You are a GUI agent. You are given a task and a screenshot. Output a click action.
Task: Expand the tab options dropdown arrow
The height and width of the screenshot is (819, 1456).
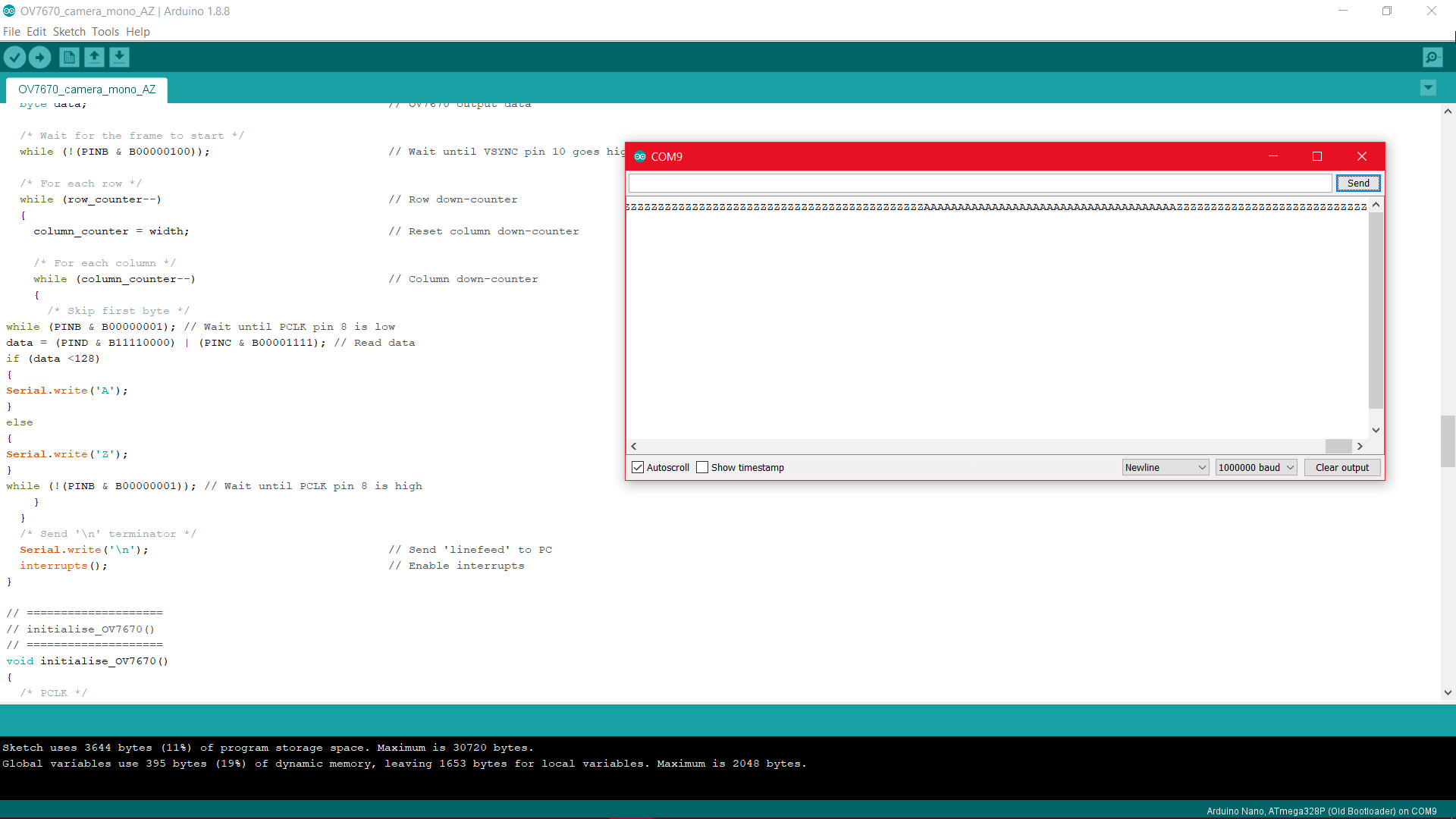(1428, 88)
